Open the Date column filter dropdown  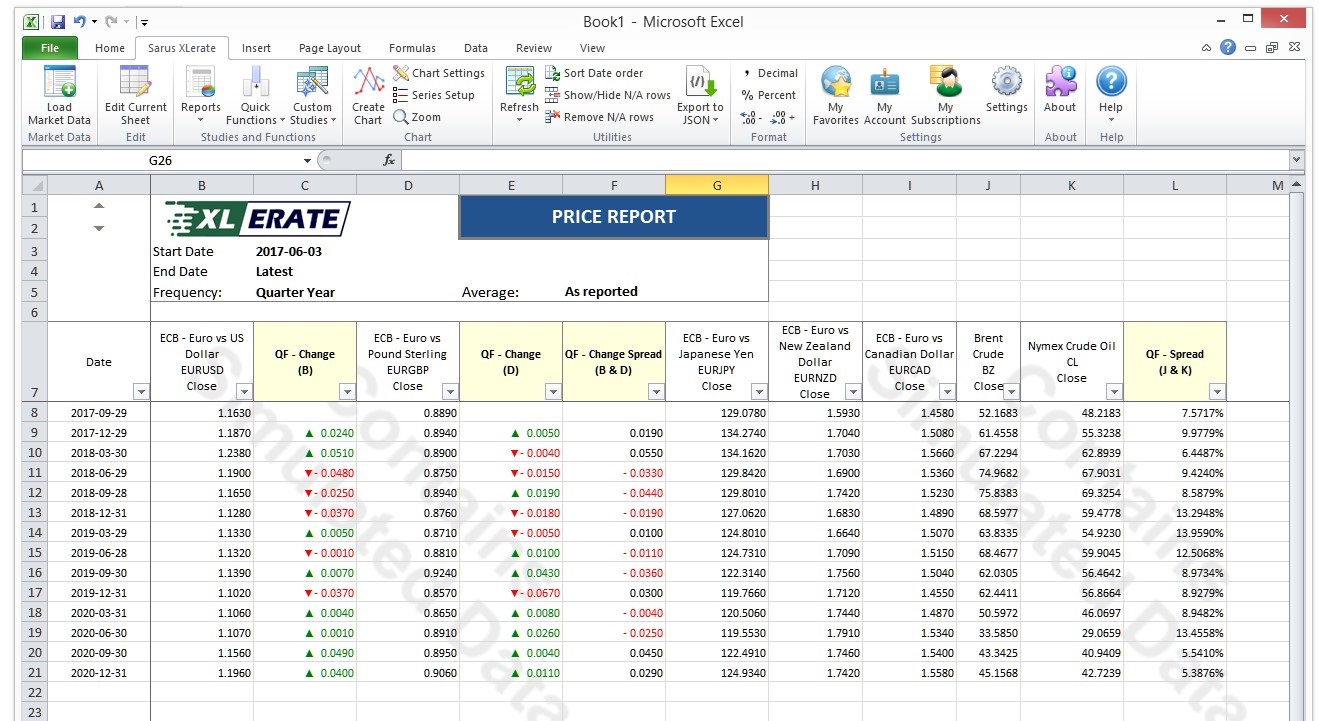(x=141, y=392)
